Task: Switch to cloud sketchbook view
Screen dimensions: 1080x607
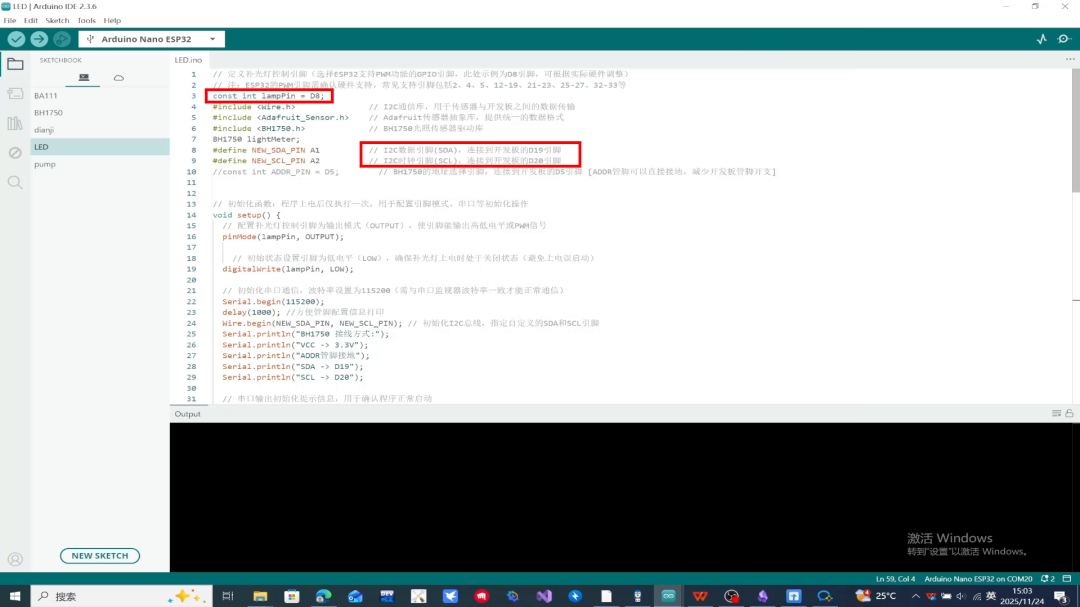Action: [x=118, y=78]
